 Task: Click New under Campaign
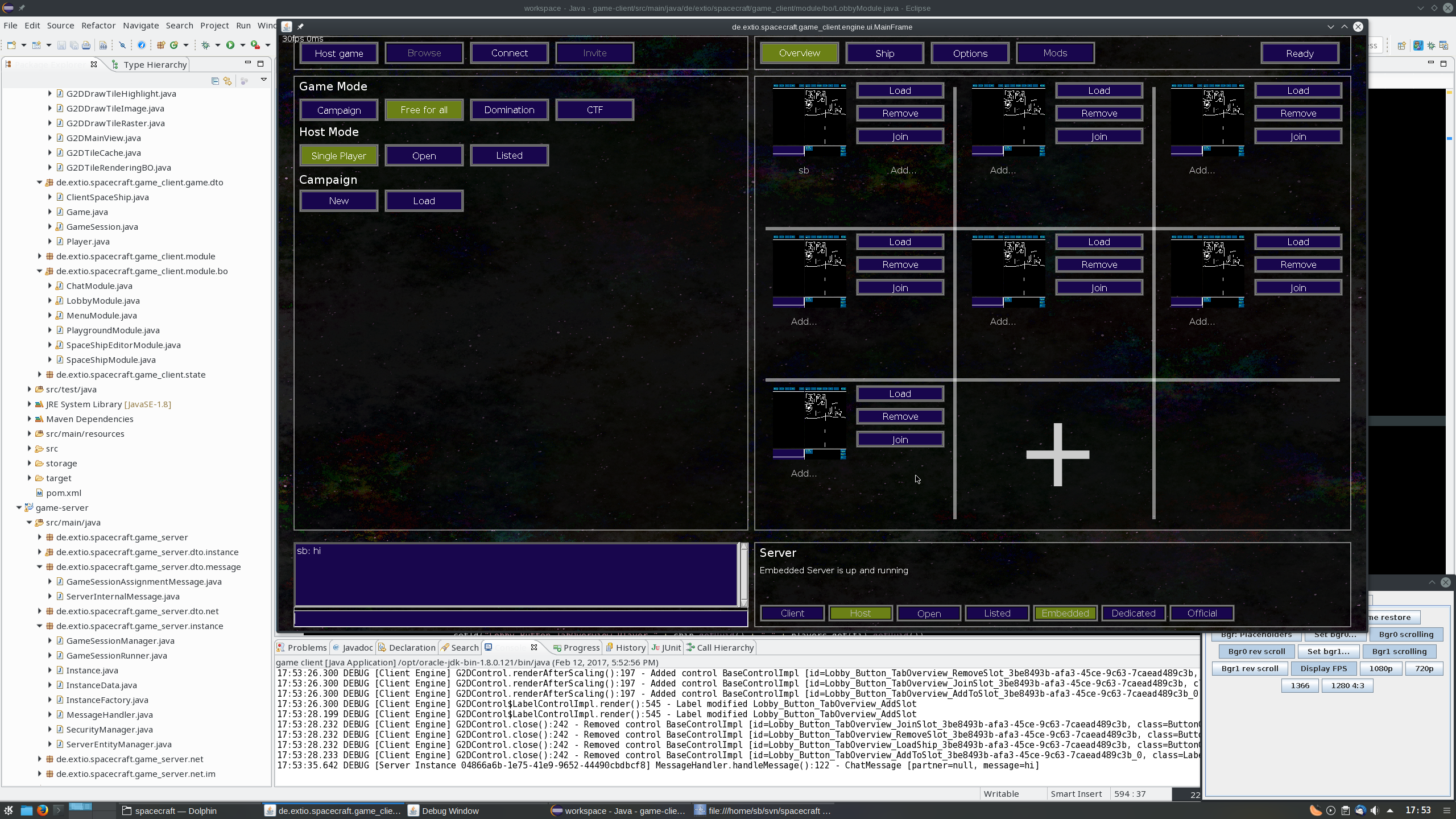[x=339, y=201]
